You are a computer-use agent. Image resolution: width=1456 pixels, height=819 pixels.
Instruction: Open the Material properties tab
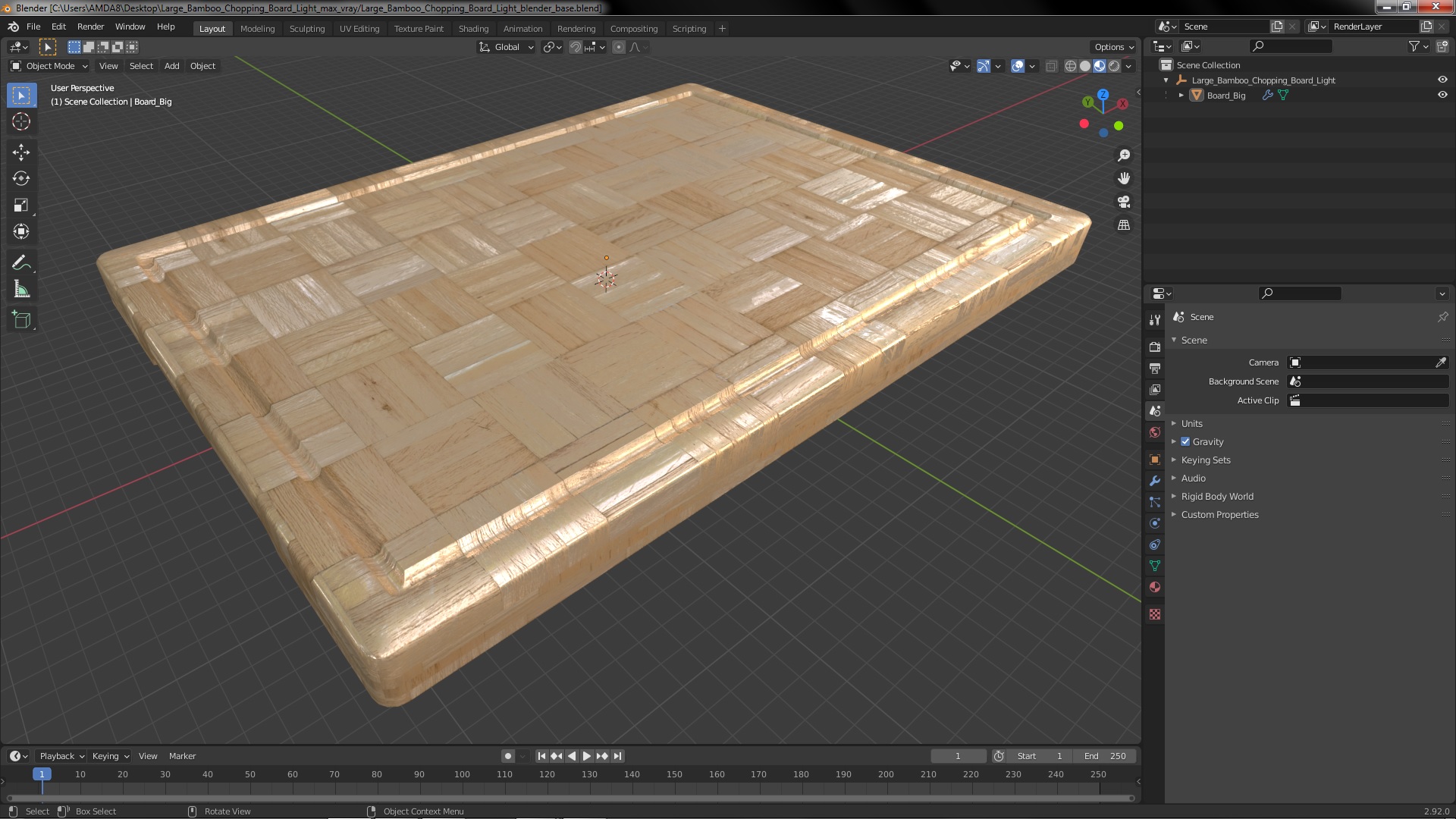coord(1155,587)
